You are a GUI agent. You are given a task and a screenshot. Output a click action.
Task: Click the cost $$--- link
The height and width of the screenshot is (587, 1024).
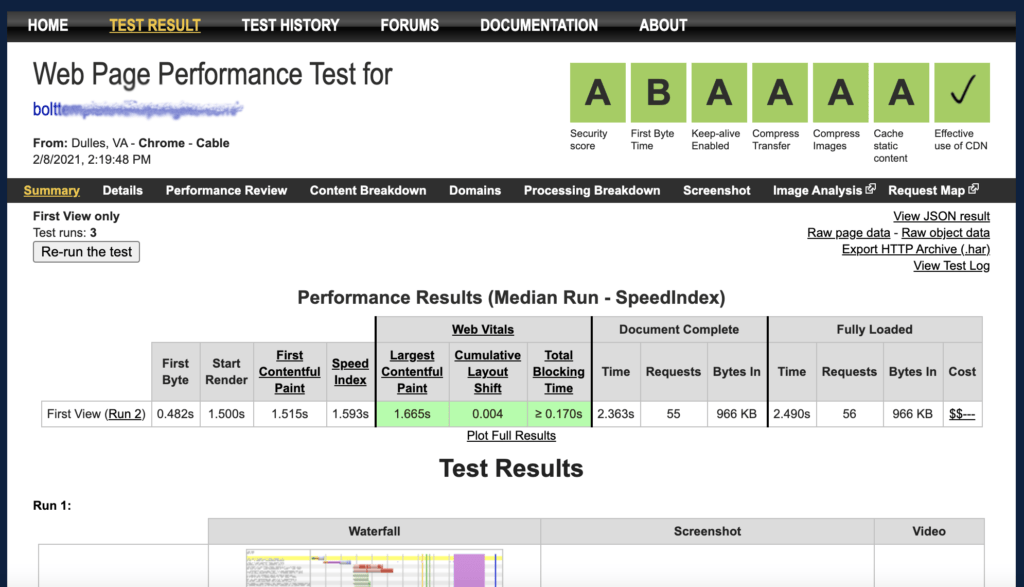click(961, 413)
